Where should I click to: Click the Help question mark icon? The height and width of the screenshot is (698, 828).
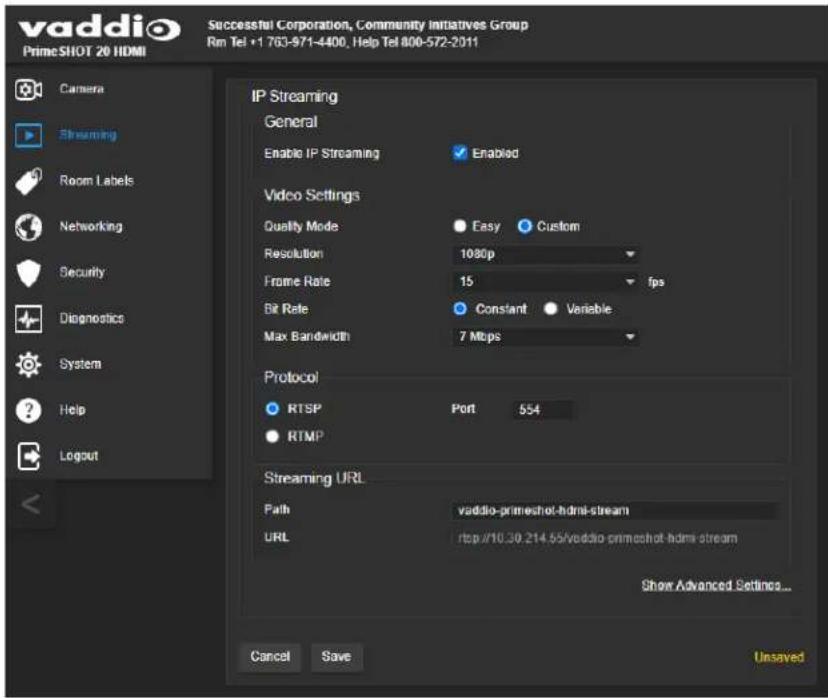point(29,410)
